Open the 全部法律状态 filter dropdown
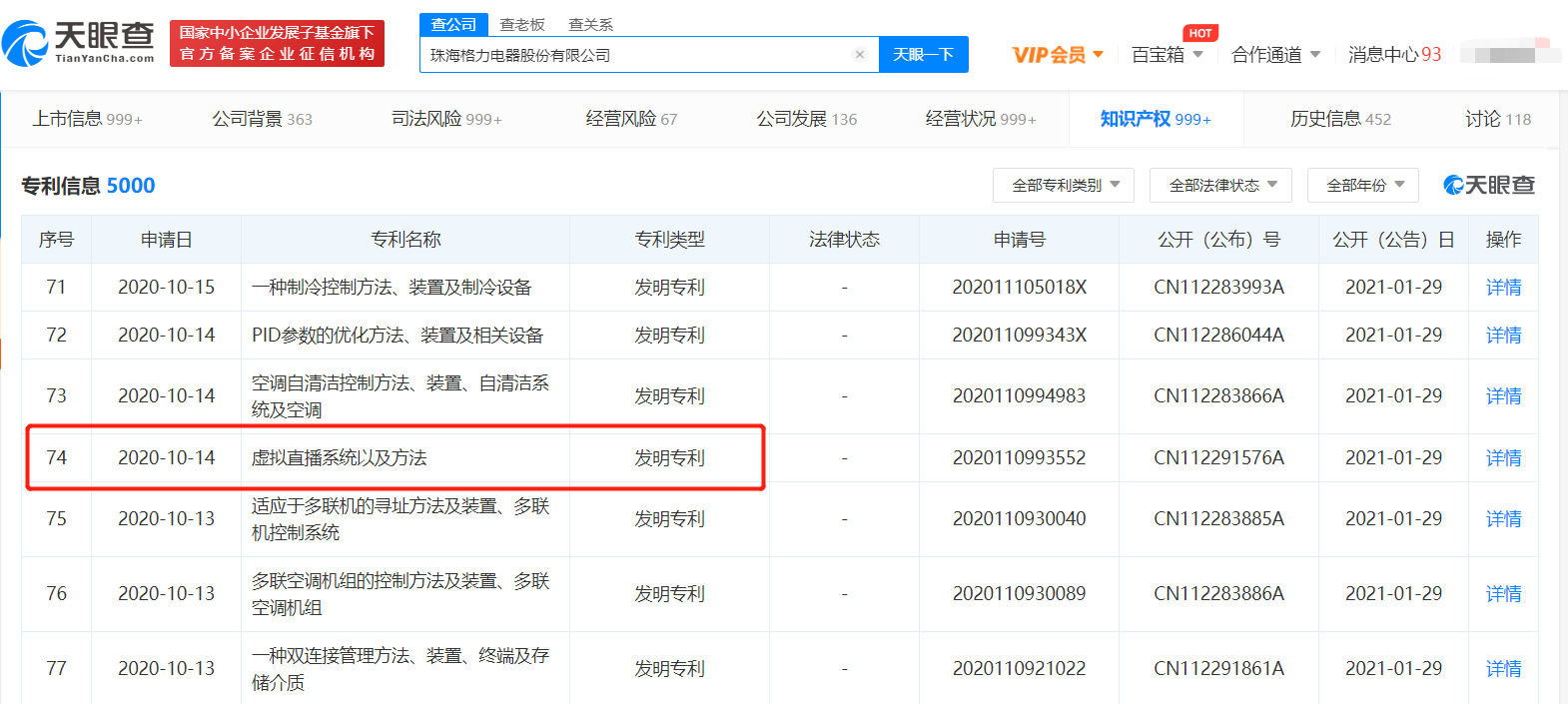This screenshot has height=704, width=1568. click(x=1220, y=185)
